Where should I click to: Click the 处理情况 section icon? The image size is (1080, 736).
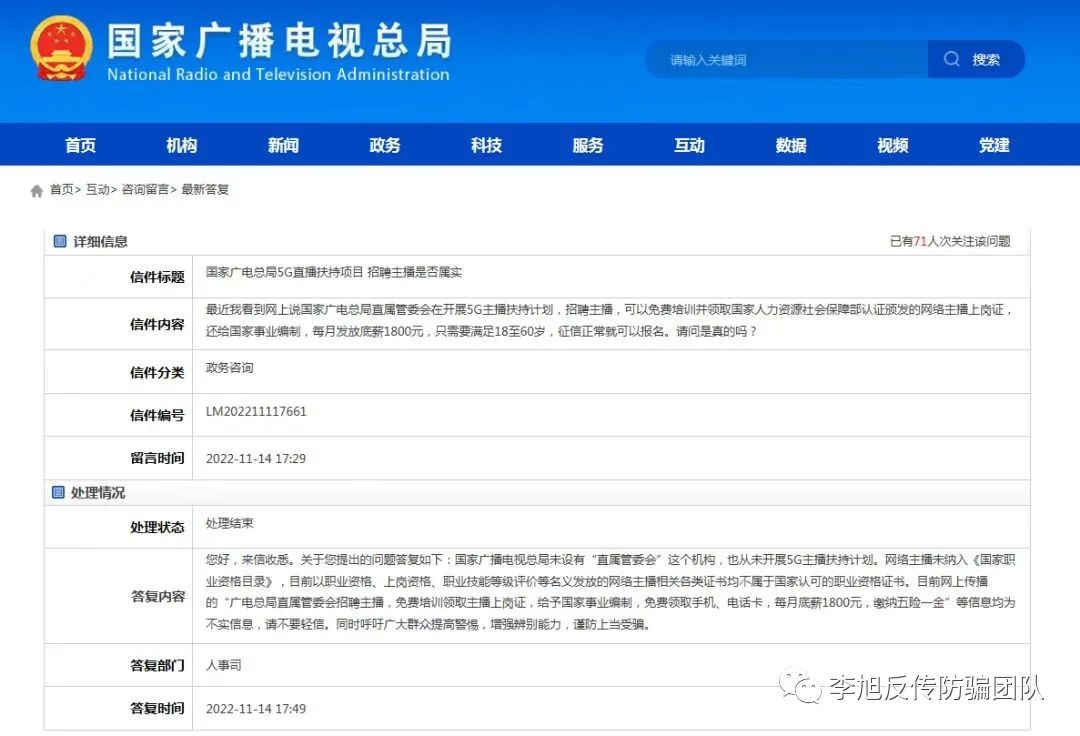(59, 492)
